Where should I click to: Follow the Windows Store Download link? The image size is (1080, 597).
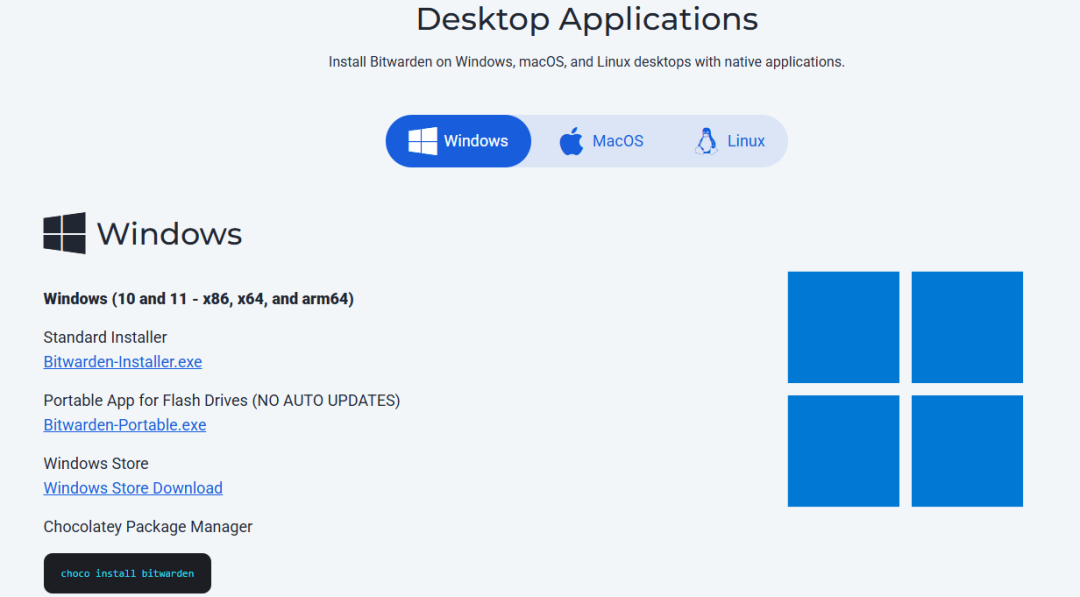(x=133, y=488)
